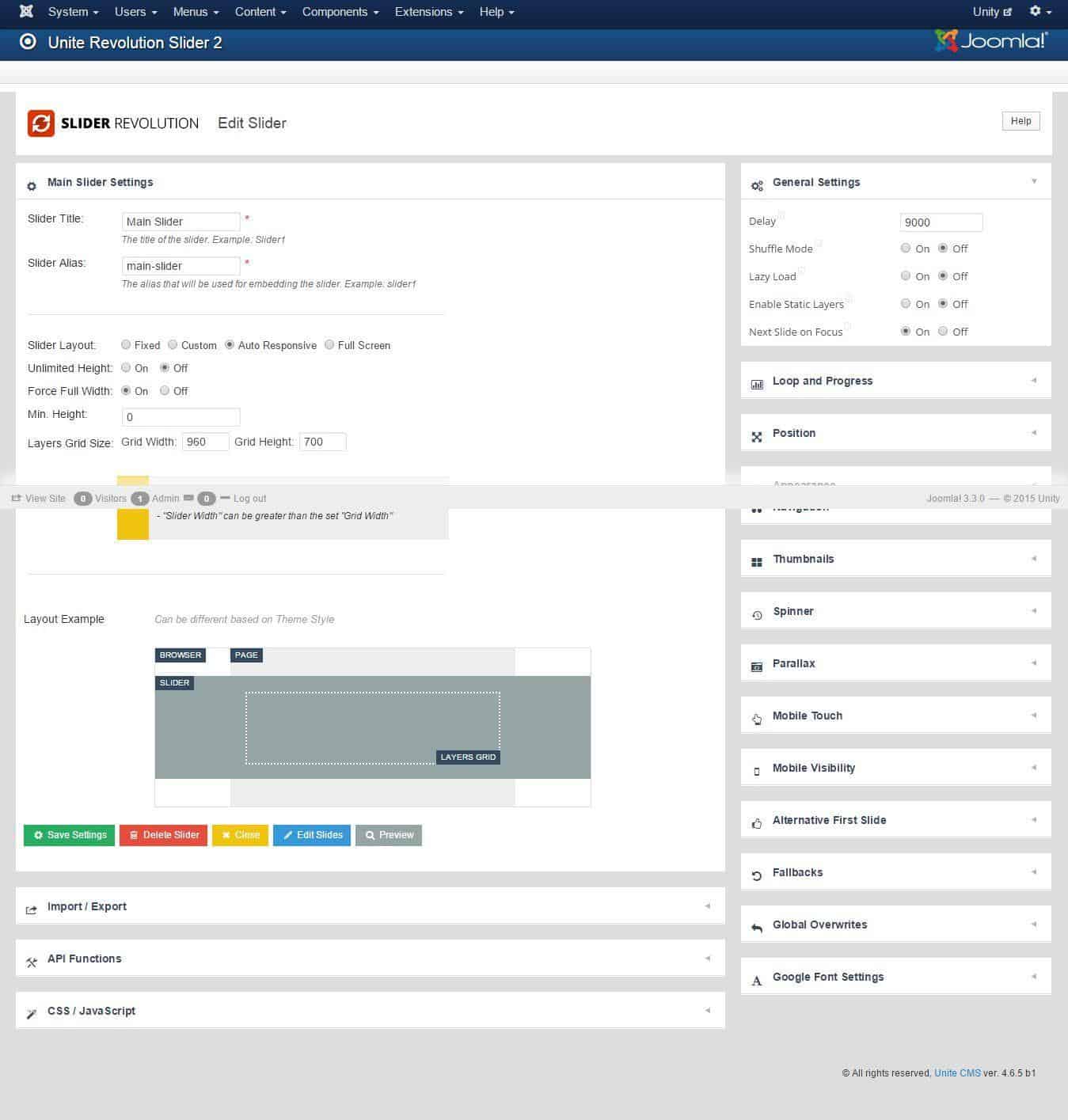The image size is (1068, 1120).
Task: Open the Components menu
Action: click(x=340, y=12)
